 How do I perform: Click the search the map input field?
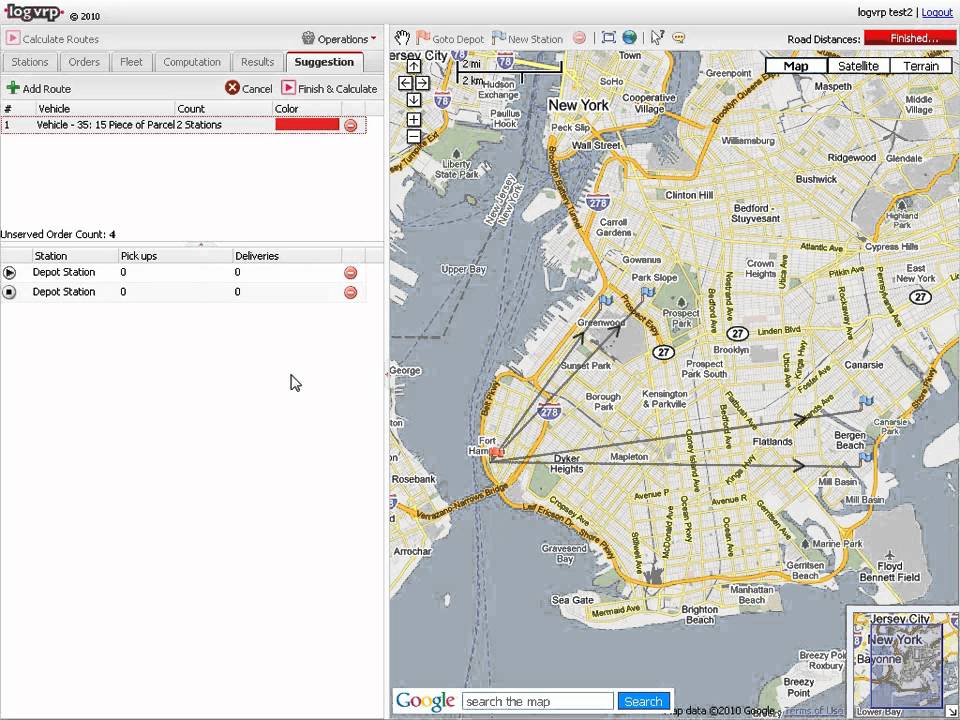(538, 701)
